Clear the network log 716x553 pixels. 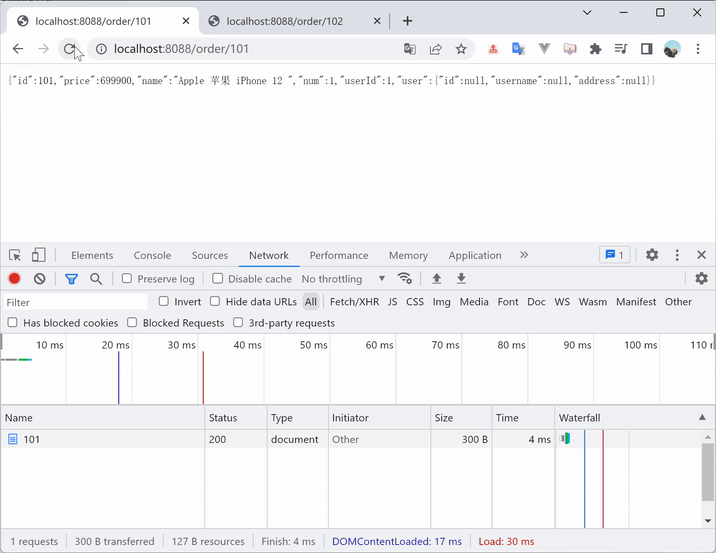tap(39, 279)
